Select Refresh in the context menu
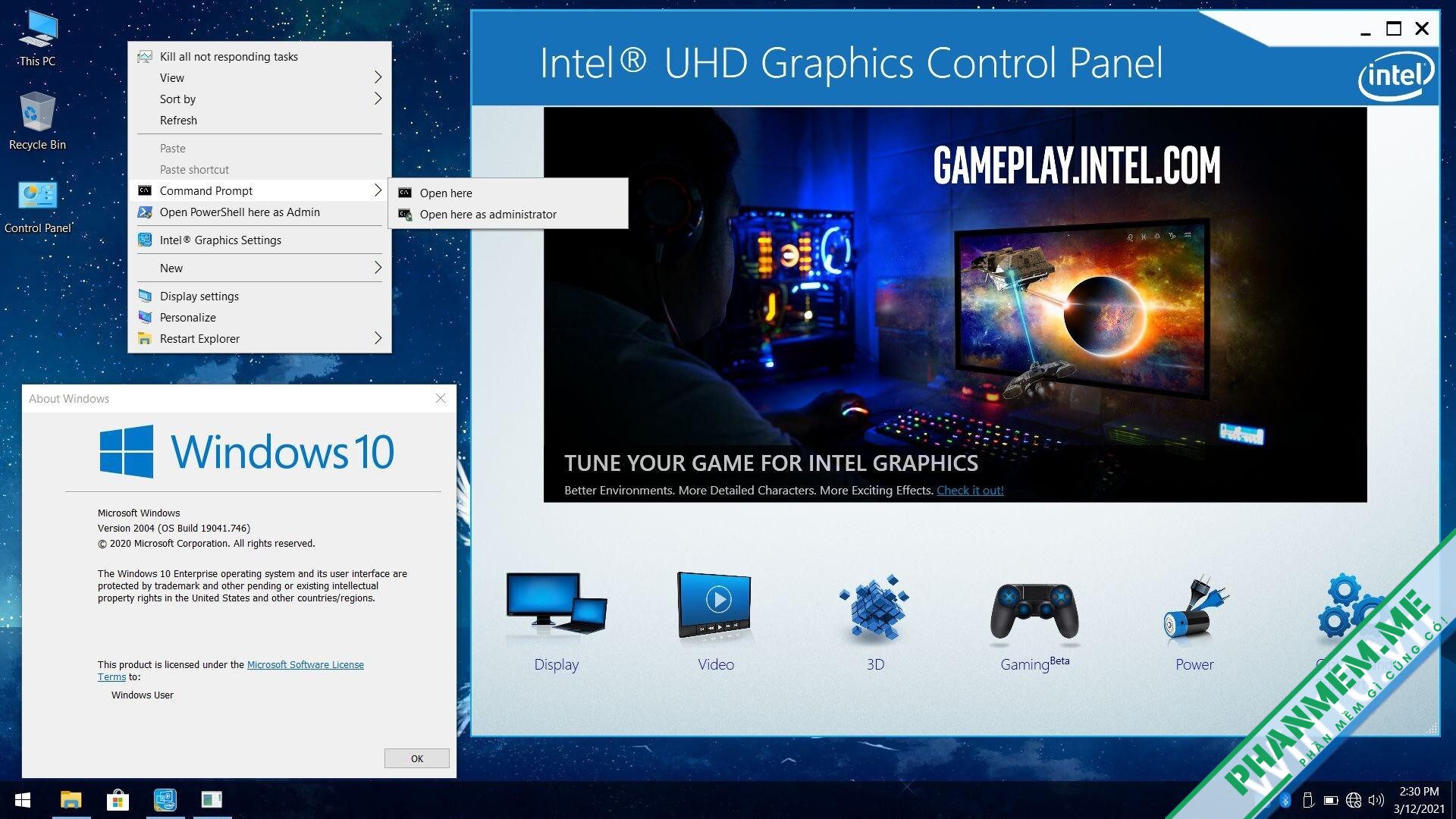The width and height of the screenshot is (1456, 819). (x=259, y=121)
